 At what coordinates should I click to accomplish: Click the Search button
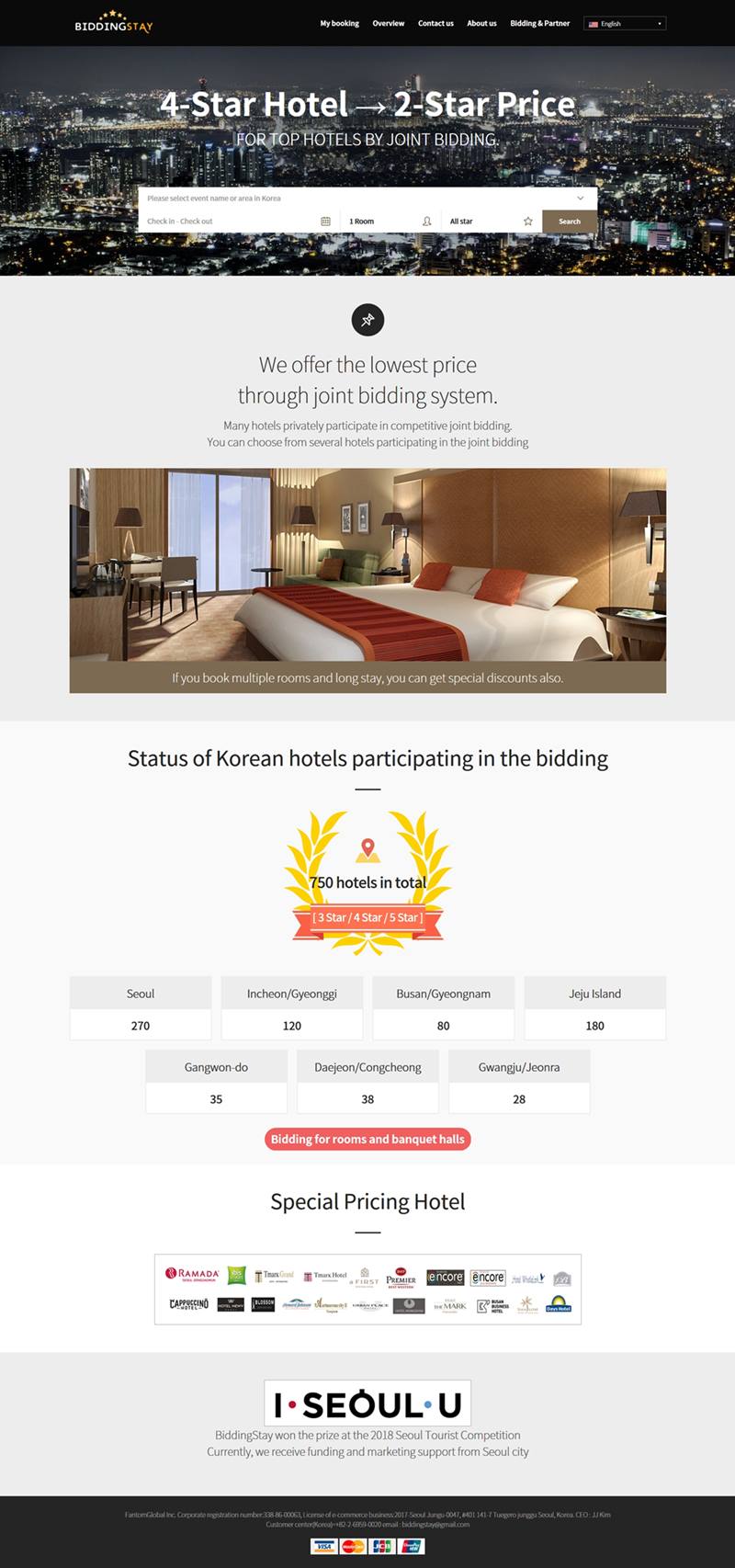pos(570,222)
